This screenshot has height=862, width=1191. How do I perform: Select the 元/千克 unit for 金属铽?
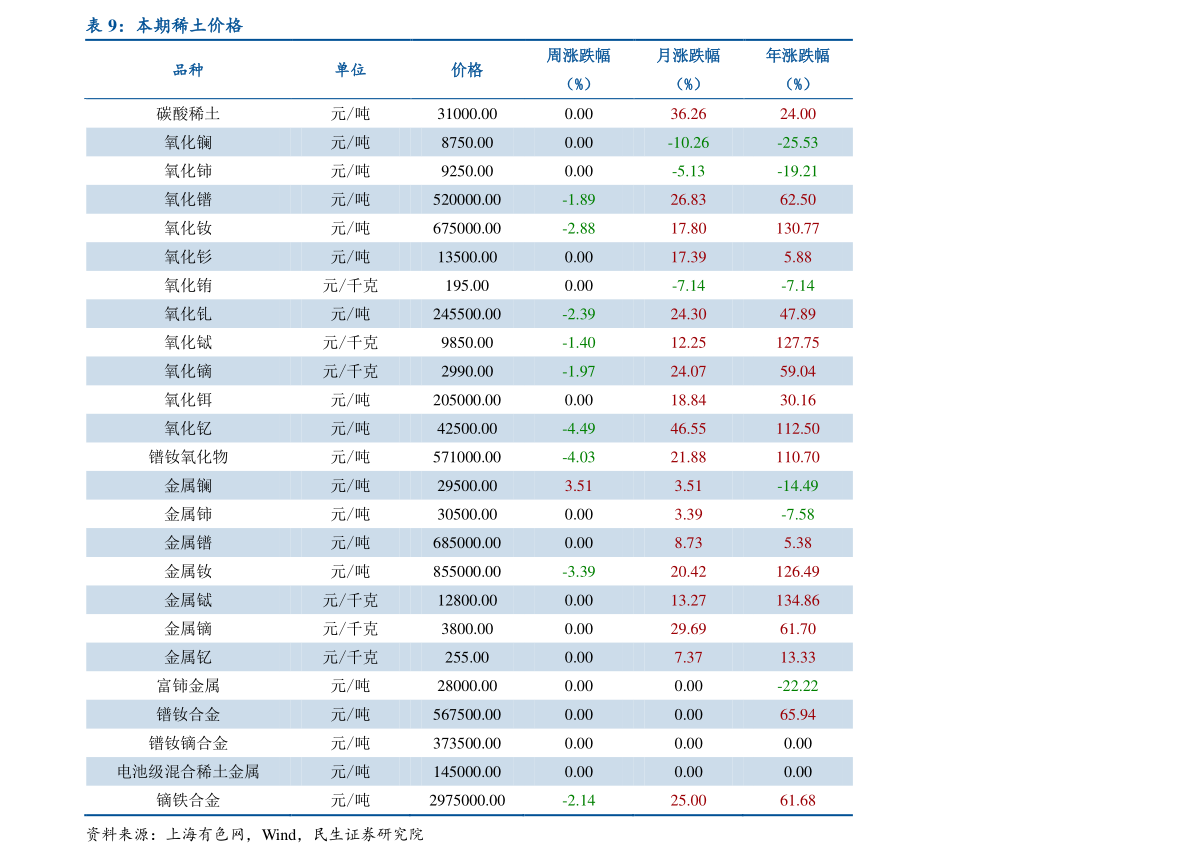pyautogui.click(x=352, y=599)
